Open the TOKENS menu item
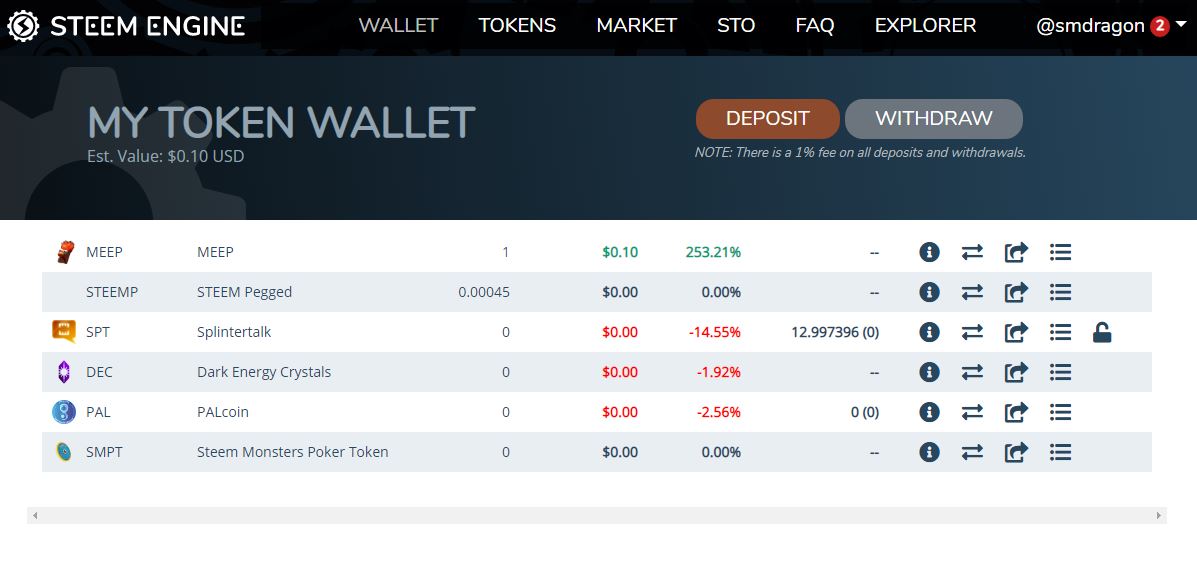This screenshot has width=1197, height=570. (517, 25)
